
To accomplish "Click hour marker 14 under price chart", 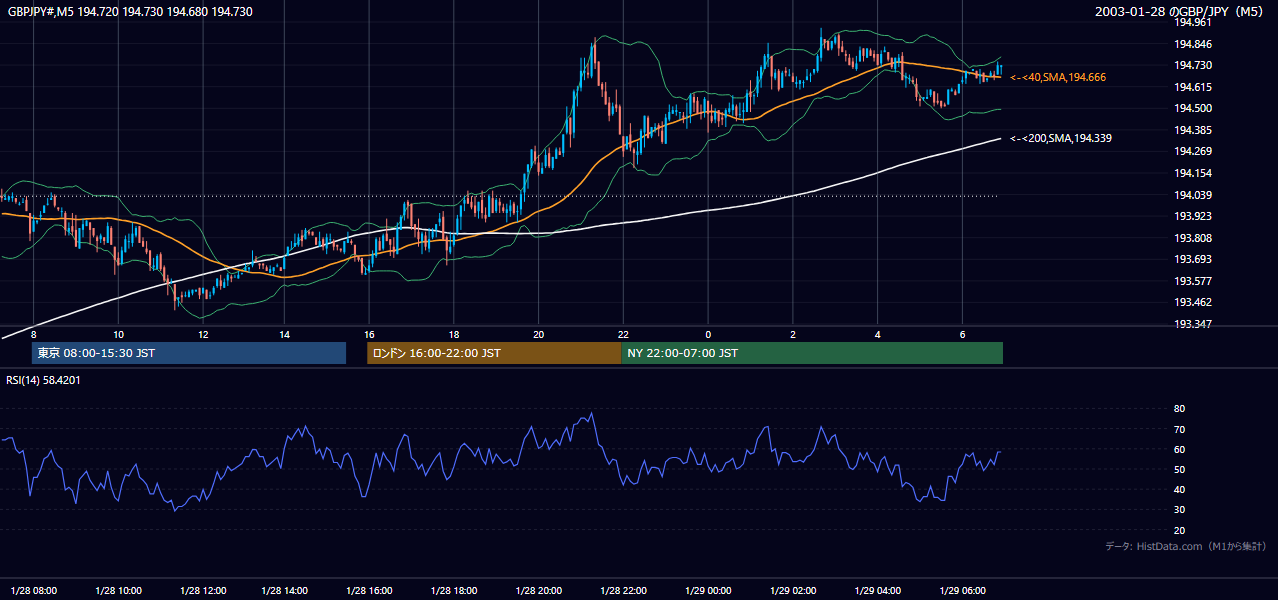I will pyautogui.click(x=285, y=334).
